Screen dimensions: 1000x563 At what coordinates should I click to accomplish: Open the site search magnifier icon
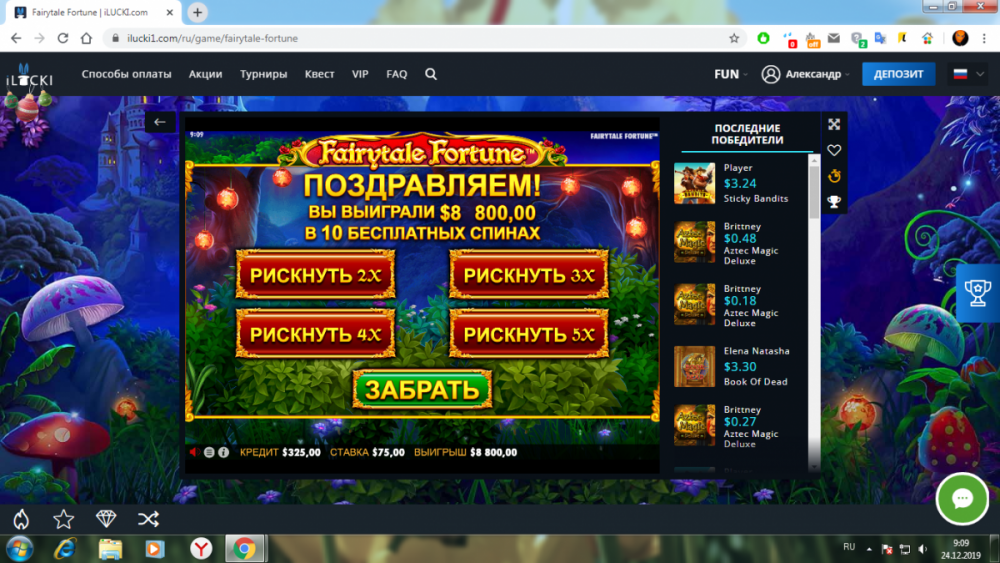pos(431,74)
